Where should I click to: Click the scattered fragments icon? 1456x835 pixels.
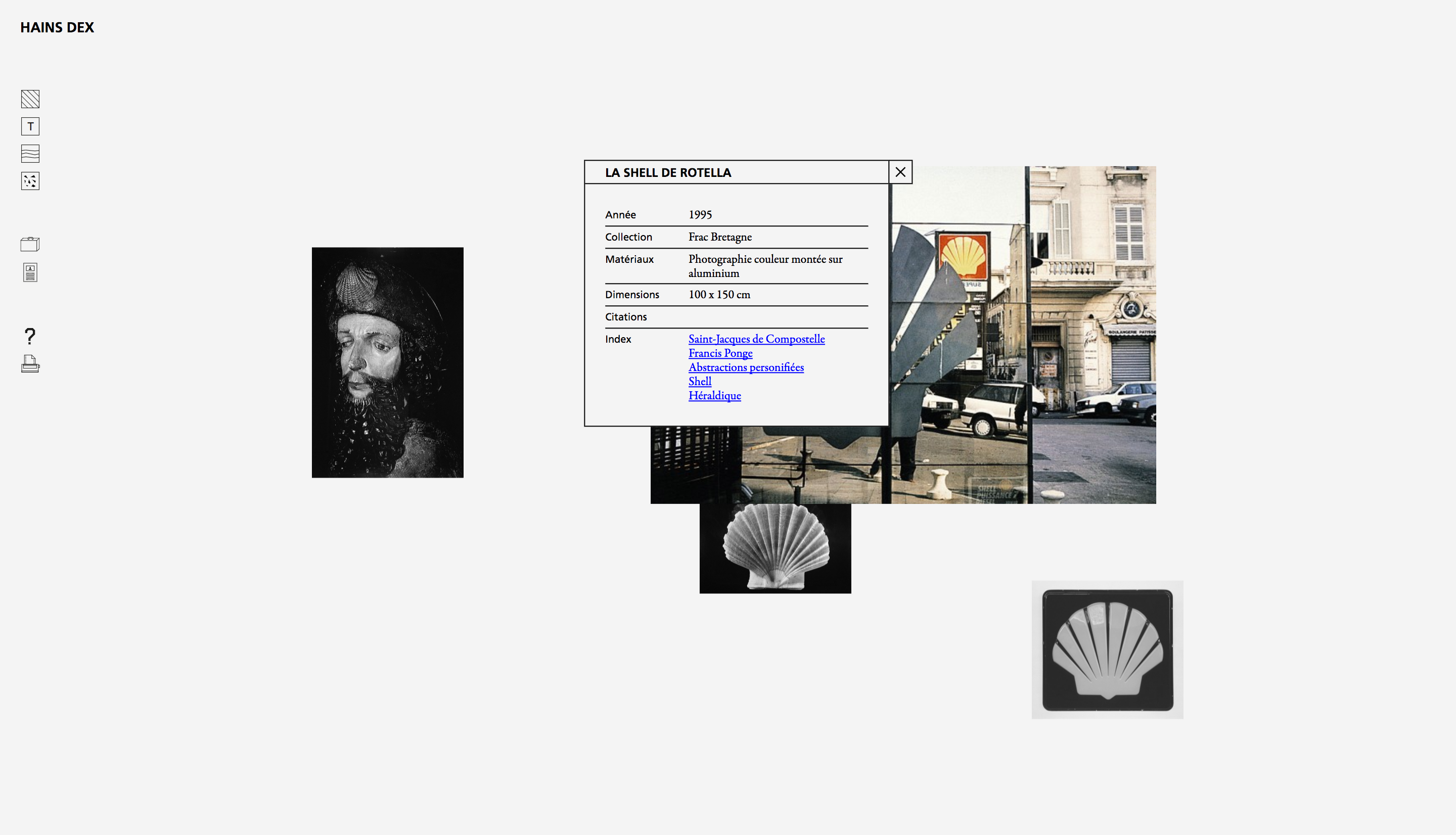[30, 181]
